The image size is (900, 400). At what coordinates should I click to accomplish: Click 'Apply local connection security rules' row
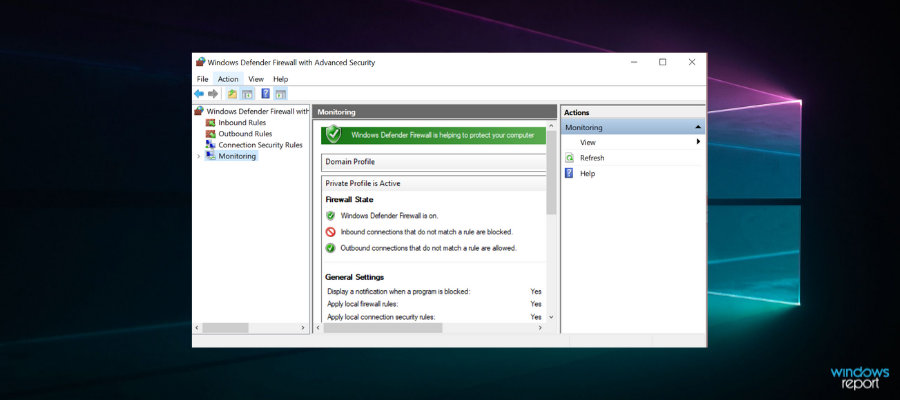click(434, 317)
